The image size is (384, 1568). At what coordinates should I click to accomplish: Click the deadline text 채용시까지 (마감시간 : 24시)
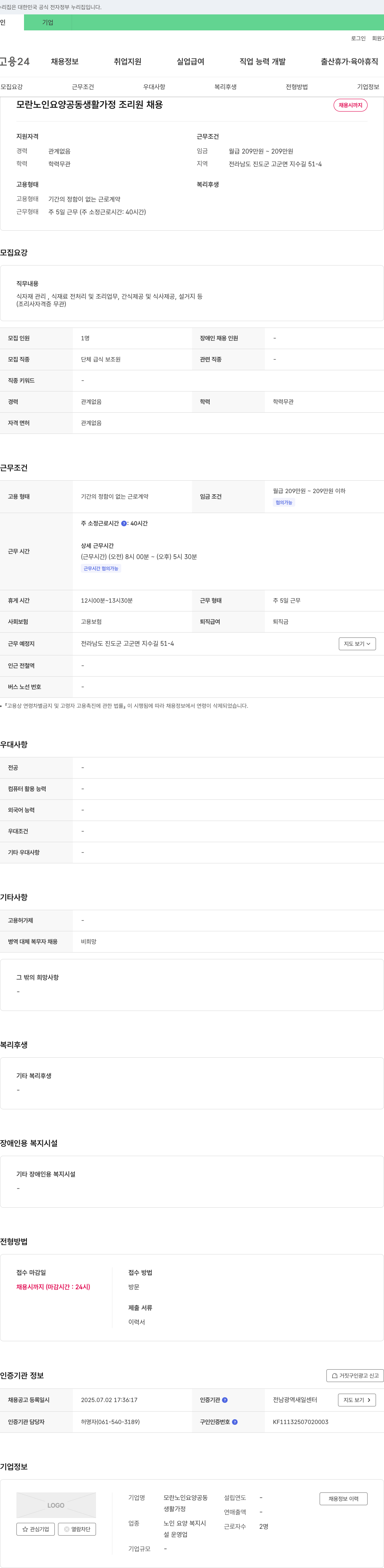pyautogui.click(x=53, y=1287)
